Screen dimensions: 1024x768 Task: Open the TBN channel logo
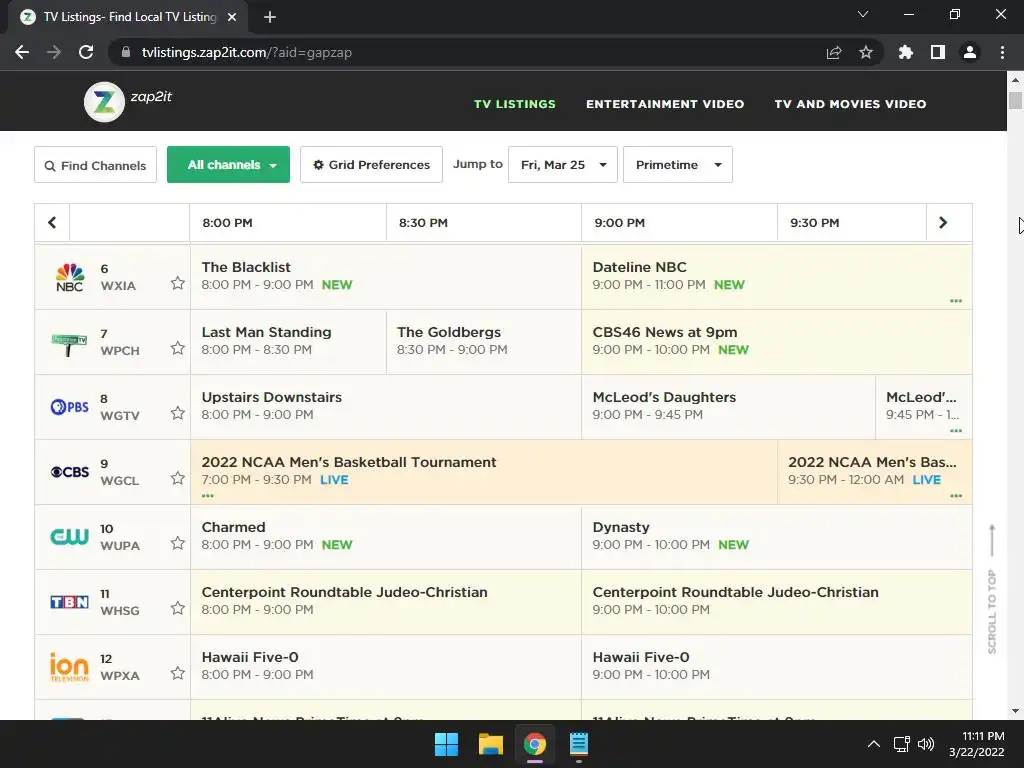tap(69, 601)
